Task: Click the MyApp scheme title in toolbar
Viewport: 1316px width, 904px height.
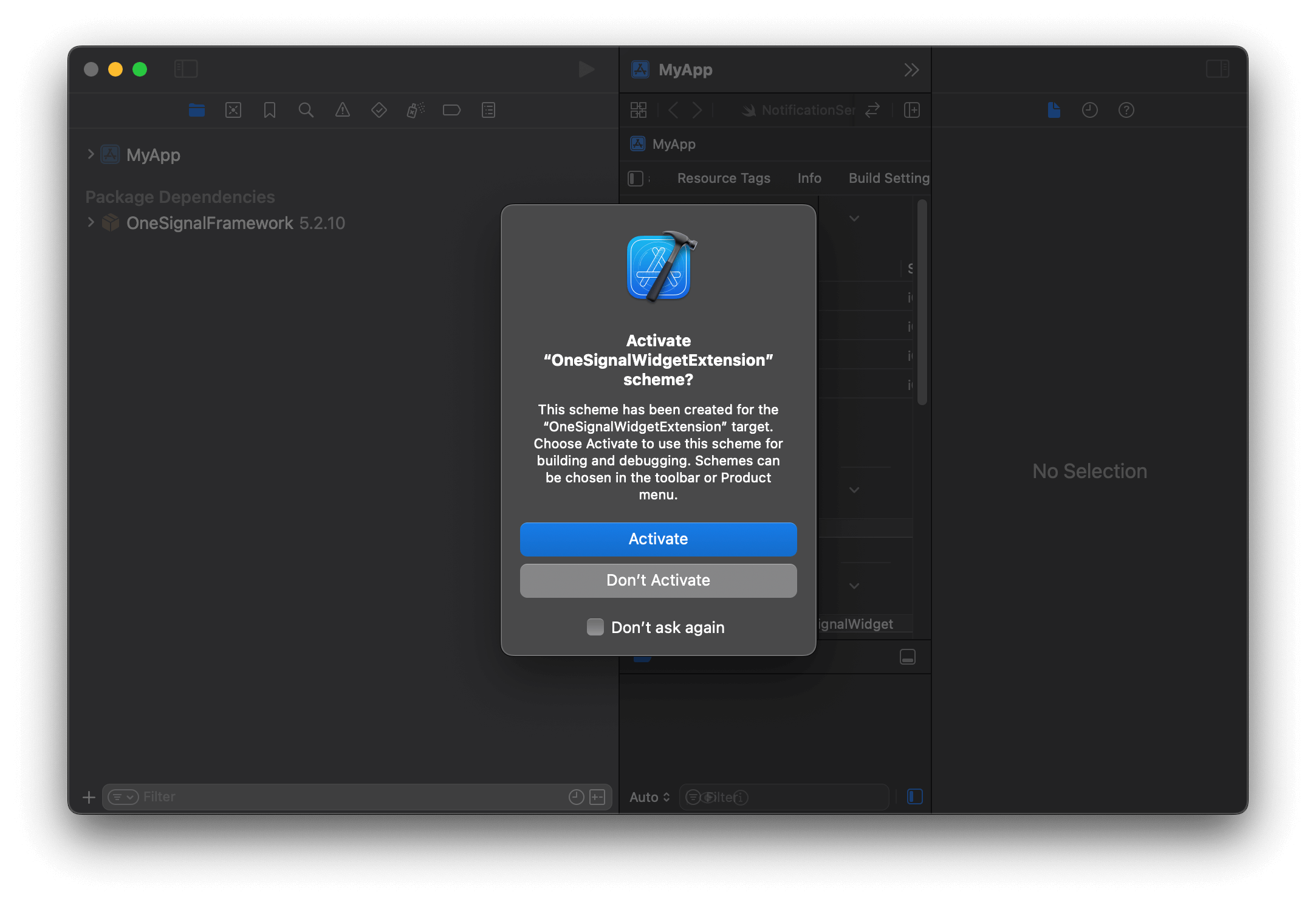Action: click(x=685, y=70)
